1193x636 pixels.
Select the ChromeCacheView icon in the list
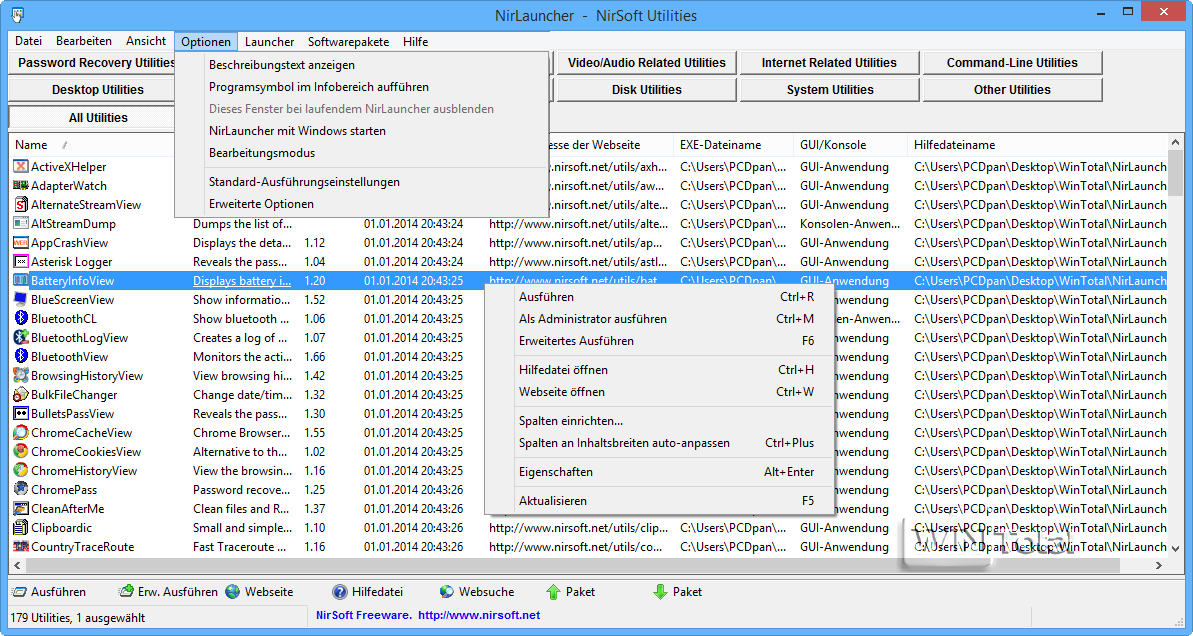(21, 433)
